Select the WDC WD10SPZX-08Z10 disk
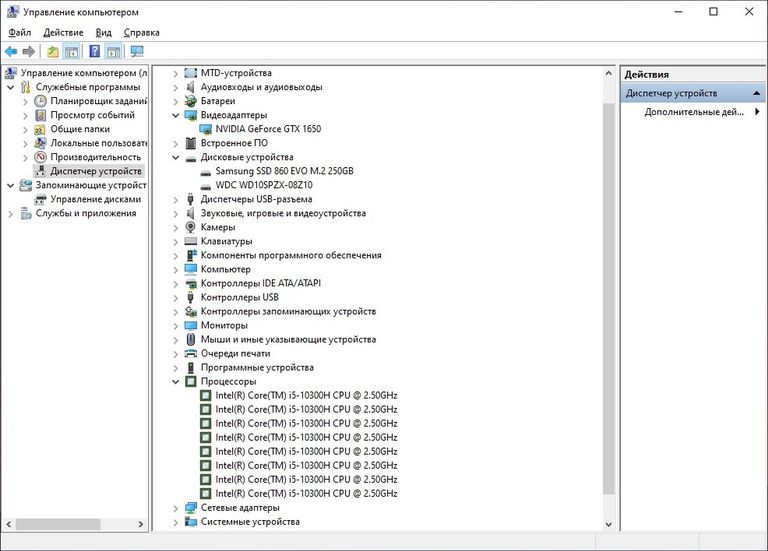768x551 pixels. coord(264,185)
